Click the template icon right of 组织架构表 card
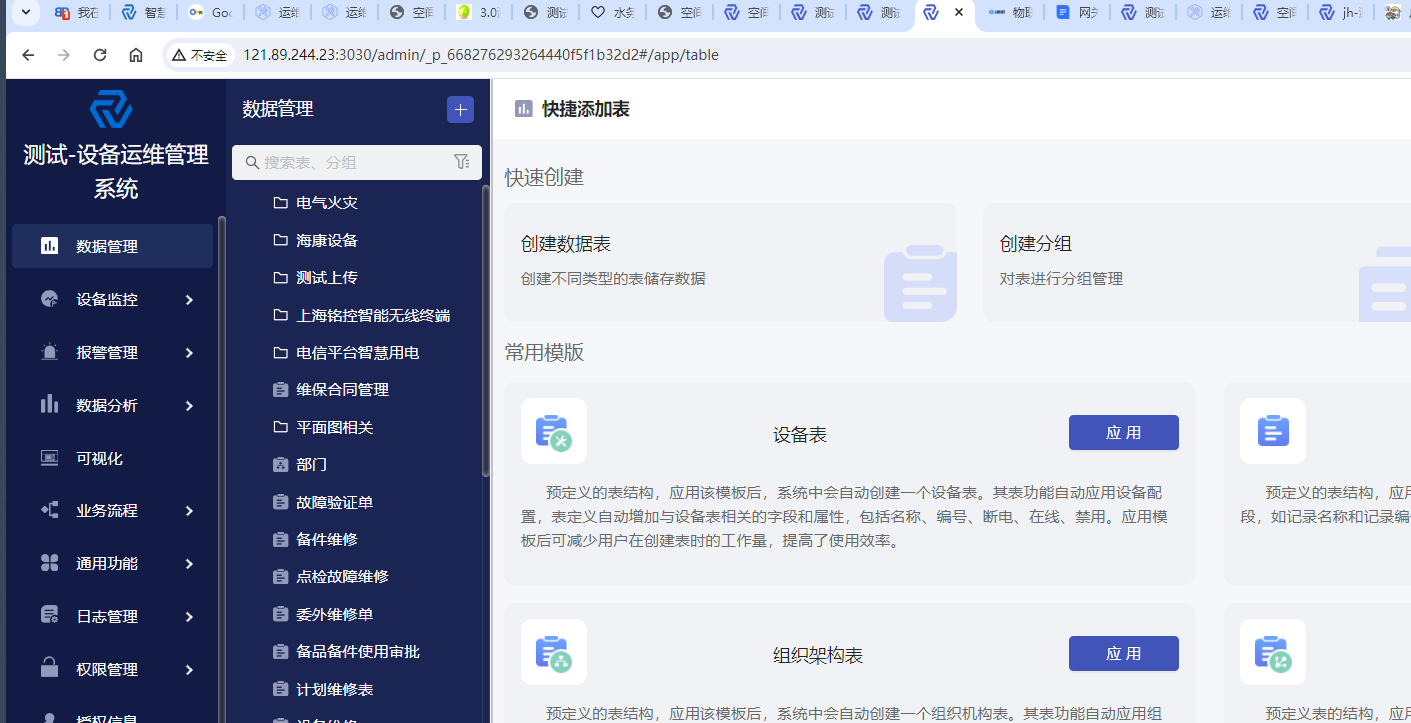The height and width of the screenshot is (723, 1411). click(x=1273, y=652)
